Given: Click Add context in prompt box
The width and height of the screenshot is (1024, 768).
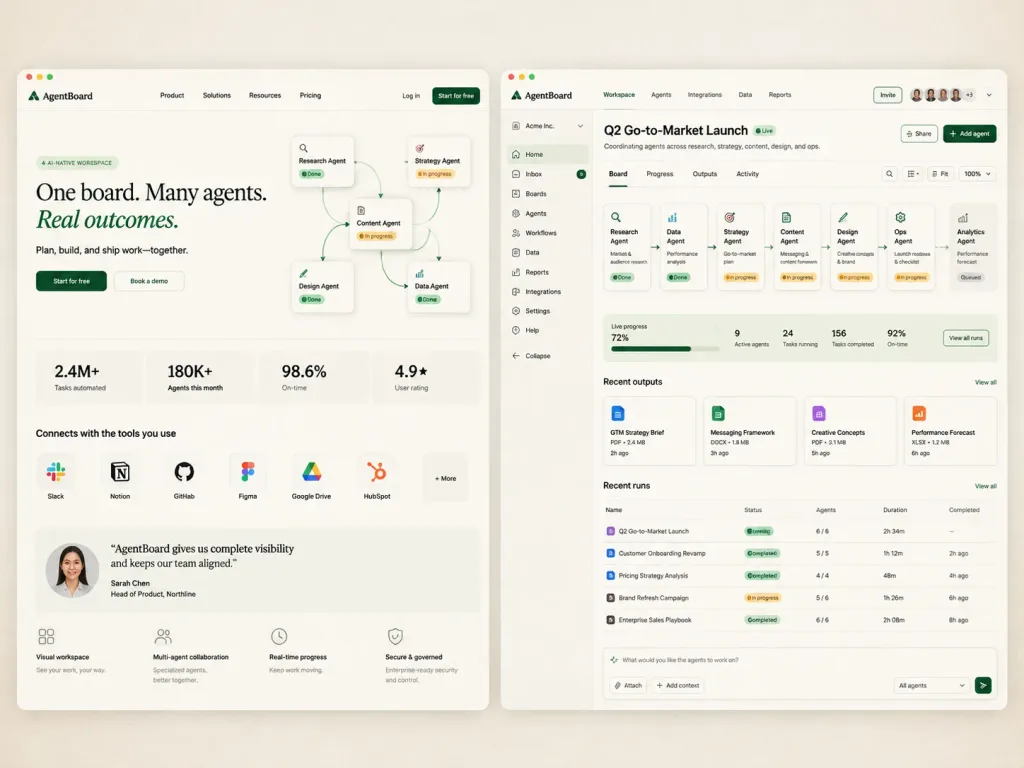Looking at the screenshot, I should pyautogui.click(x=678, y=685).
